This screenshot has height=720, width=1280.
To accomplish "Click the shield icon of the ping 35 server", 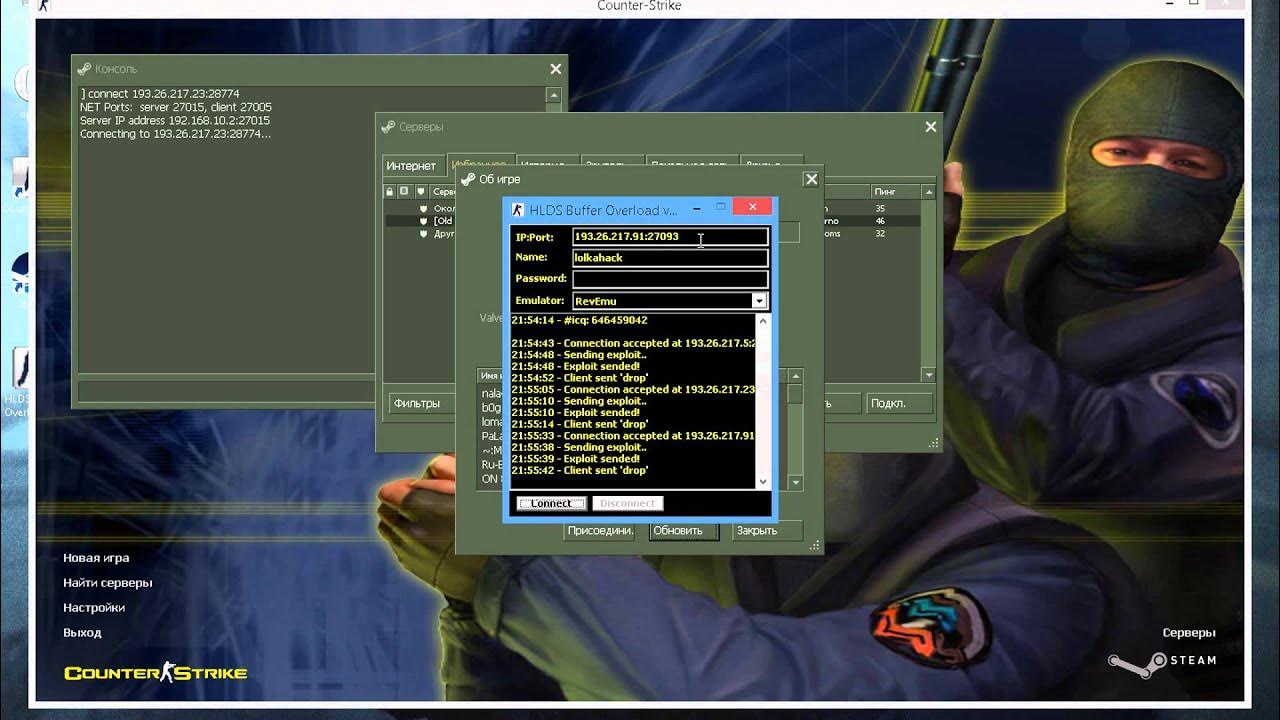I will (423, 208).
